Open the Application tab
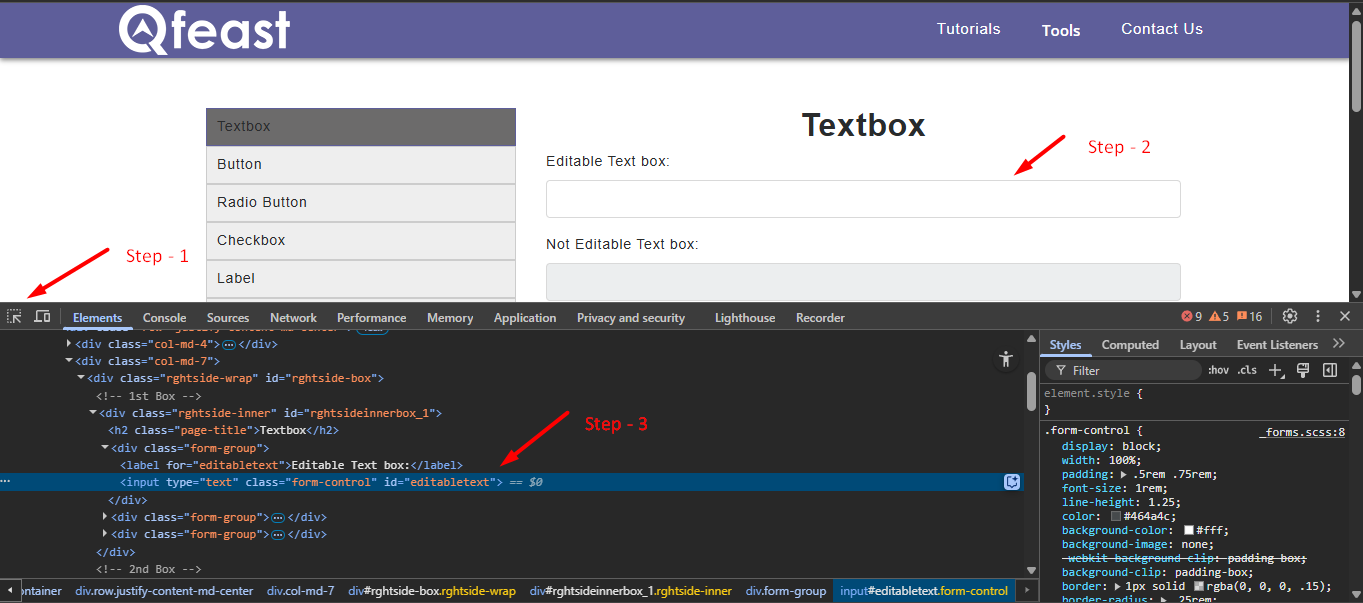This screenshot has height=603, width=1363. click(525, 318)
